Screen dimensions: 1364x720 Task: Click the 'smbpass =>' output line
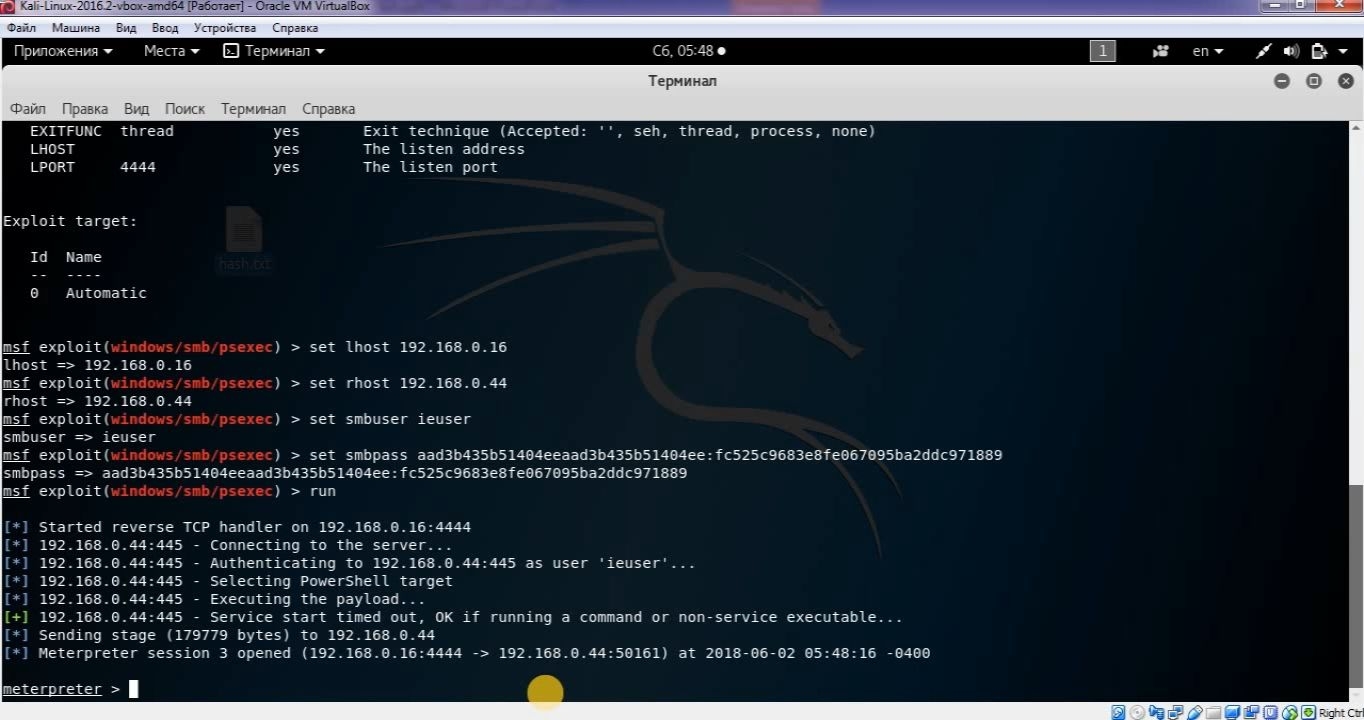[x=345, y=473]
